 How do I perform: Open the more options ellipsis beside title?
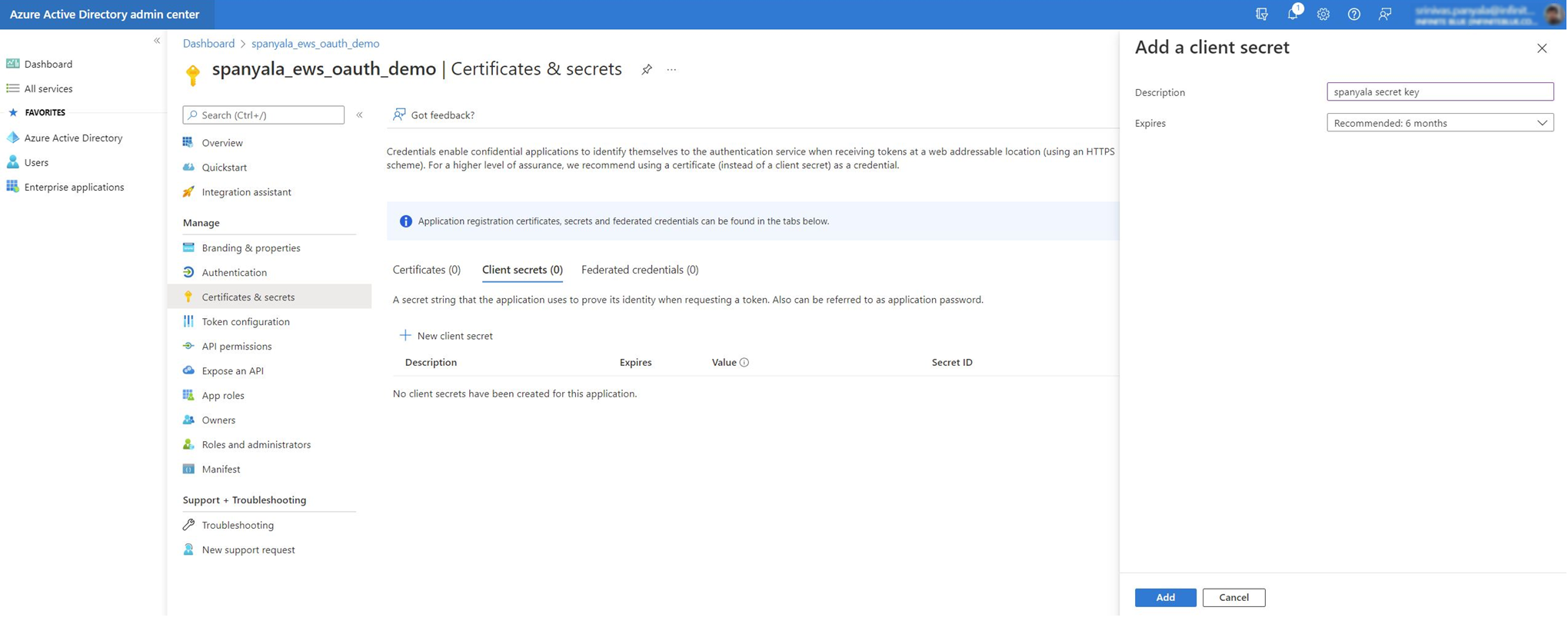pyautogui.click(x=671, y=70)
